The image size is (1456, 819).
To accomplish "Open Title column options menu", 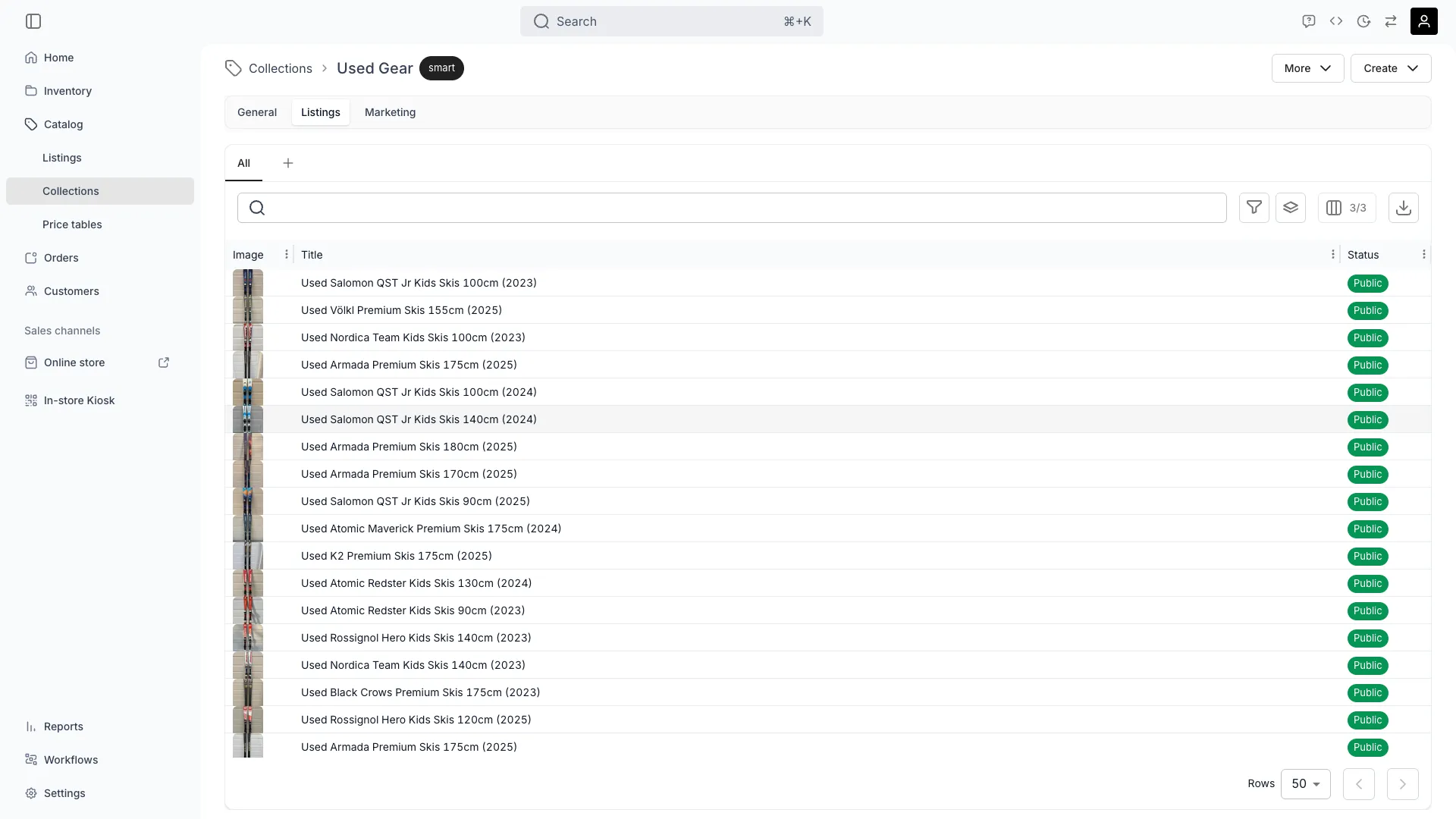I will 1332,255.
